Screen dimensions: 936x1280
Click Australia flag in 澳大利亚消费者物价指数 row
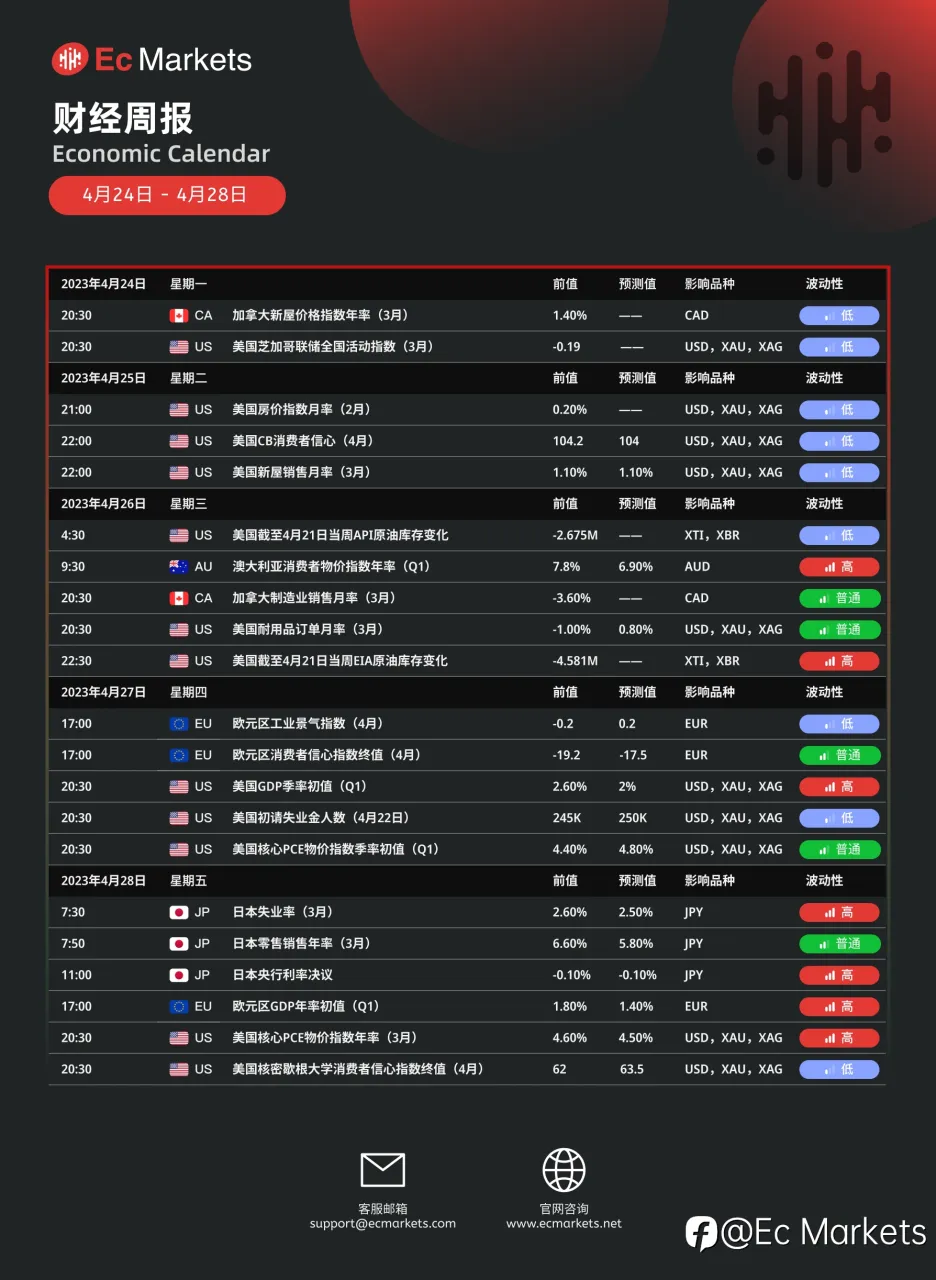179,566
